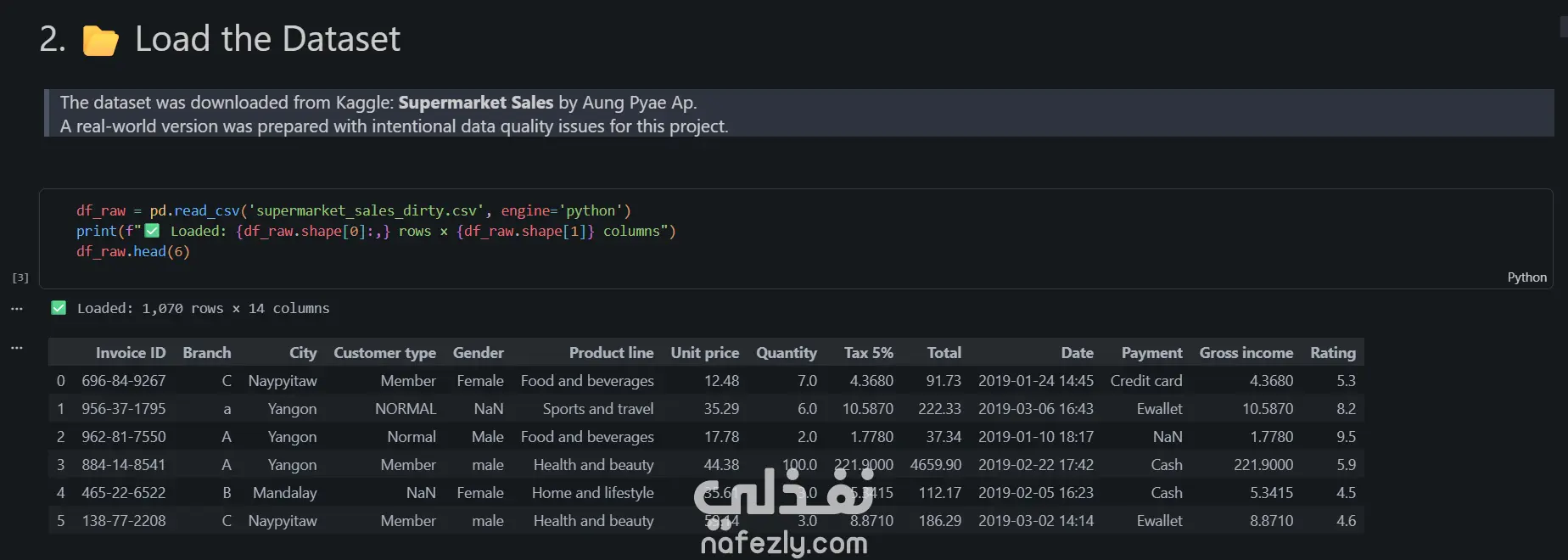Click the bold Supermarket Sales text

476,103
